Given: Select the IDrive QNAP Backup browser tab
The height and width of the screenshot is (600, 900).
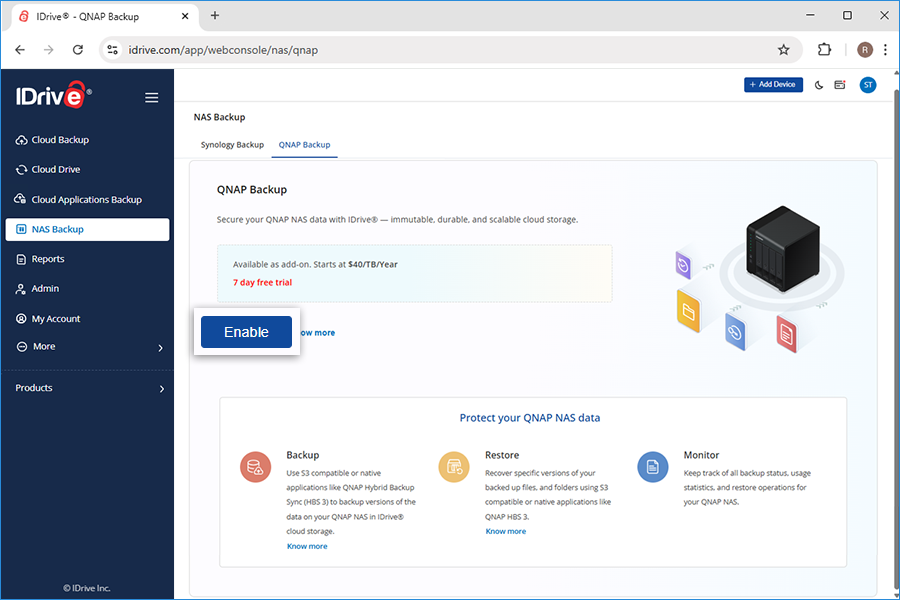Looking at the screenshot, I should 105,17.
